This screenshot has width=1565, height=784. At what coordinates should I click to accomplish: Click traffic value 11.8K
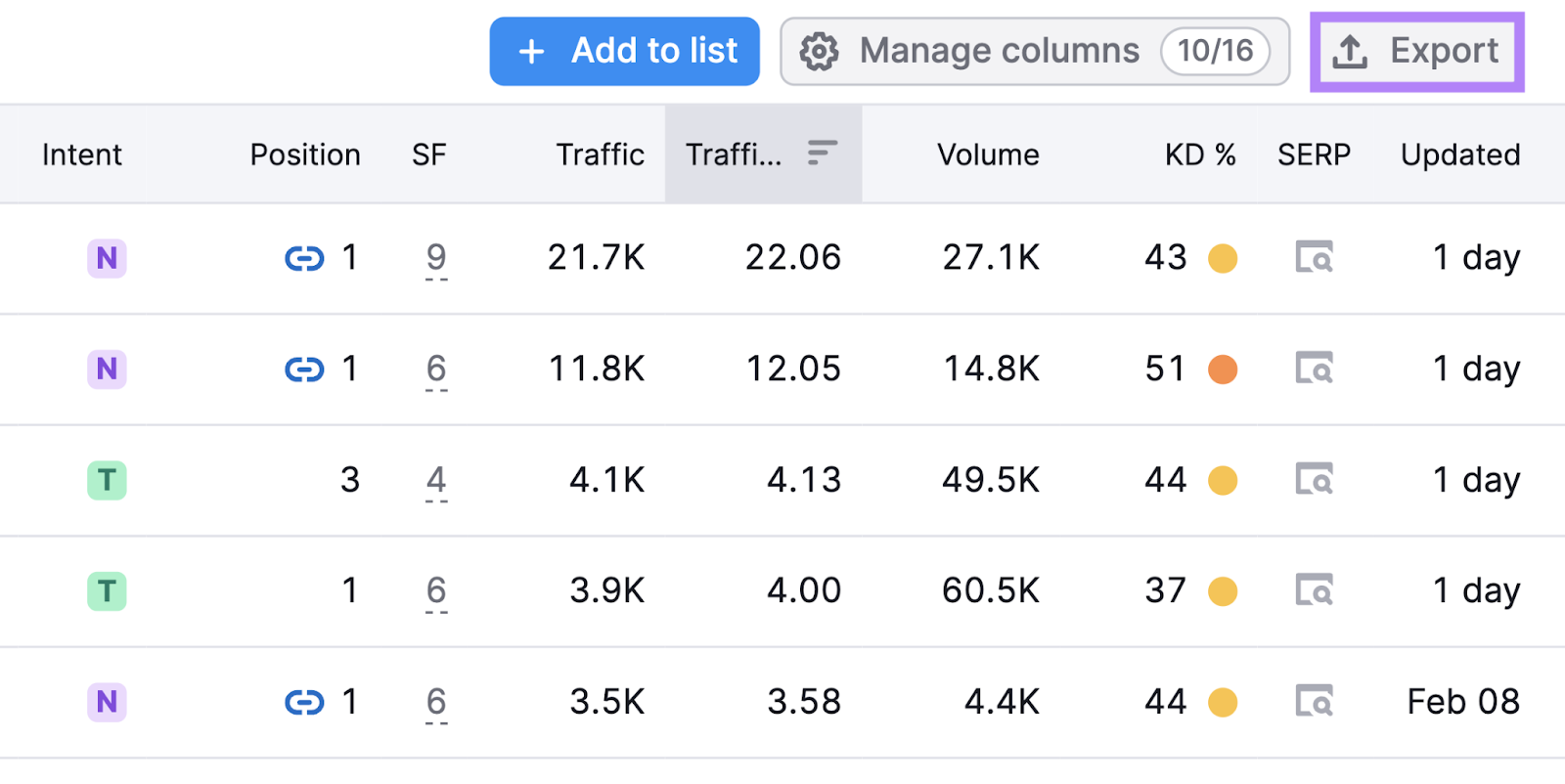[597, 370]
